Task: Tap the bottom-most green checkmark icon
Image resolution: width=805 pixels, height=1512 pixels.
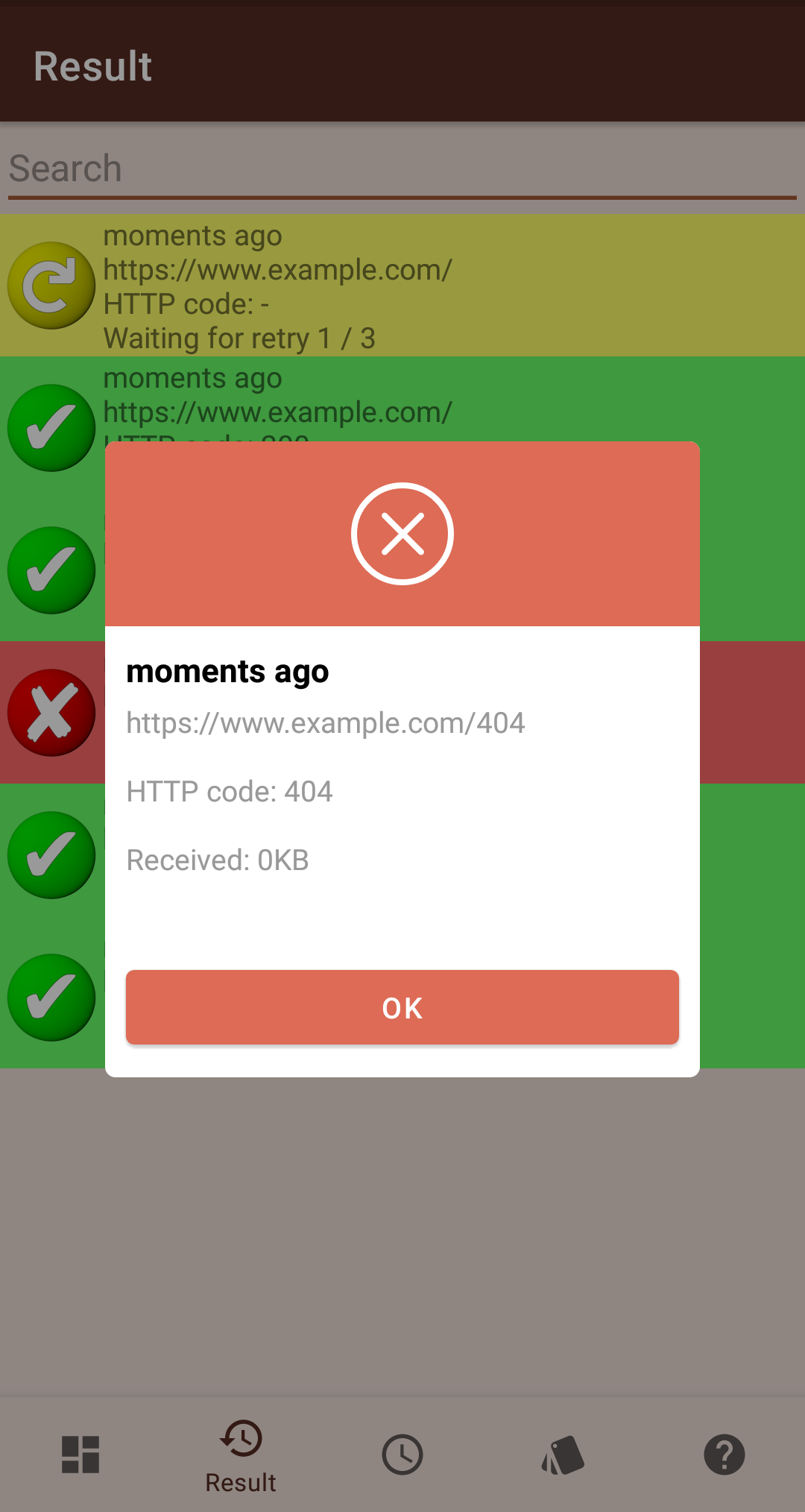Action: (51, 998)
